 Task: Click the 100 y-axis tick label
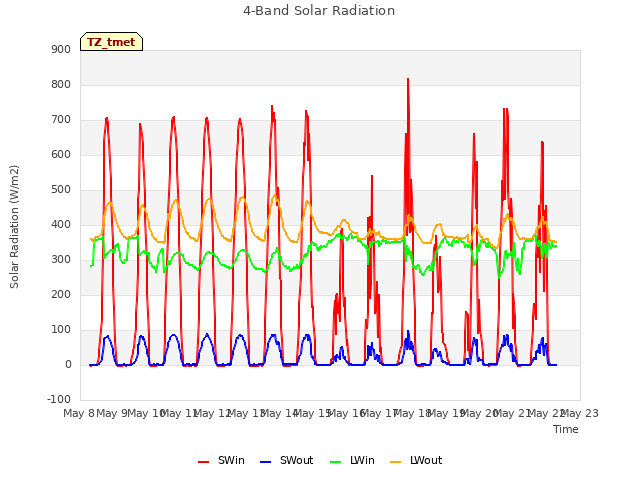[61, 329]
